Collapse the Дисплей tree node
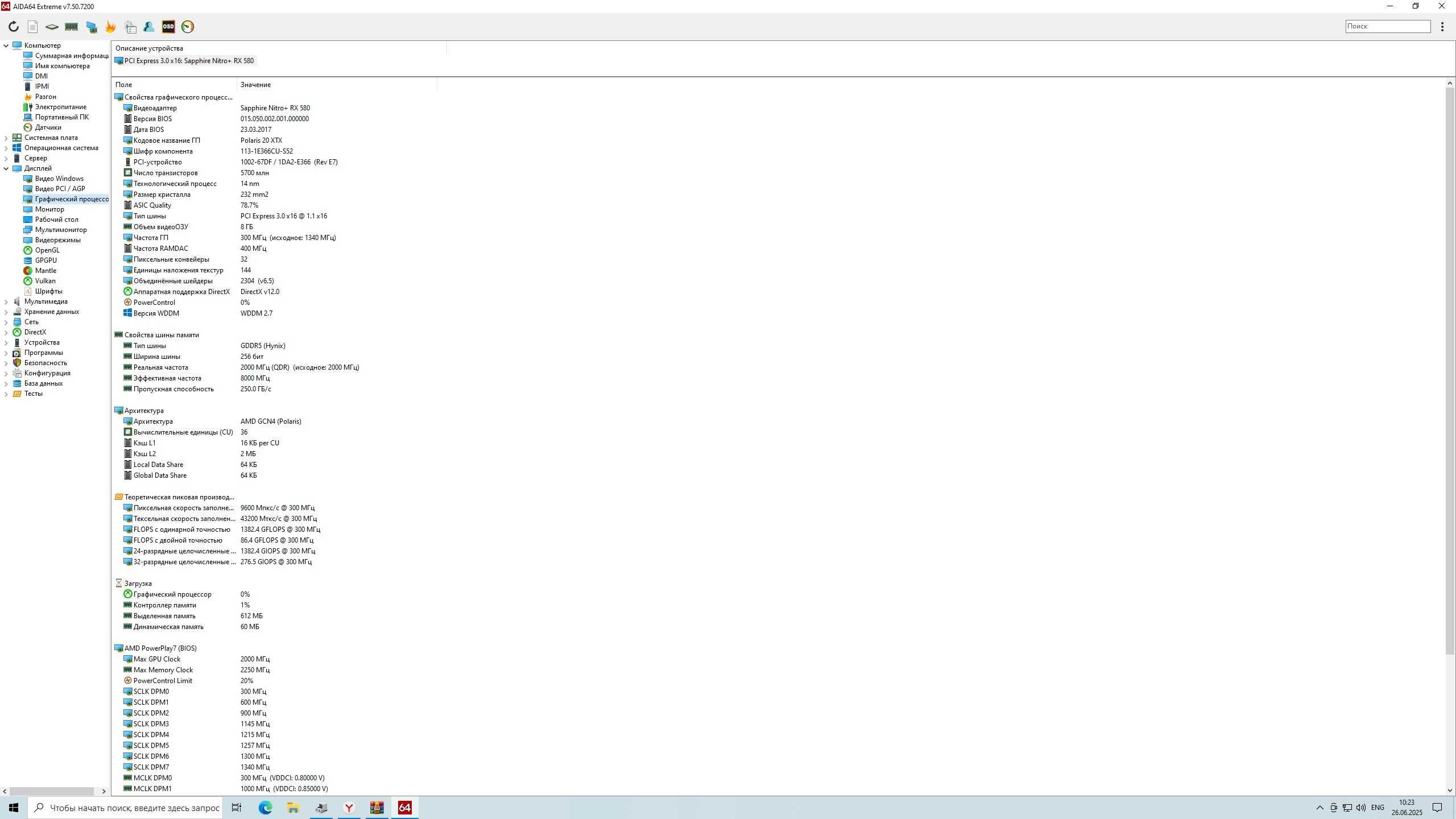Viewport: 1456px width, 819px height. point(6,168)
